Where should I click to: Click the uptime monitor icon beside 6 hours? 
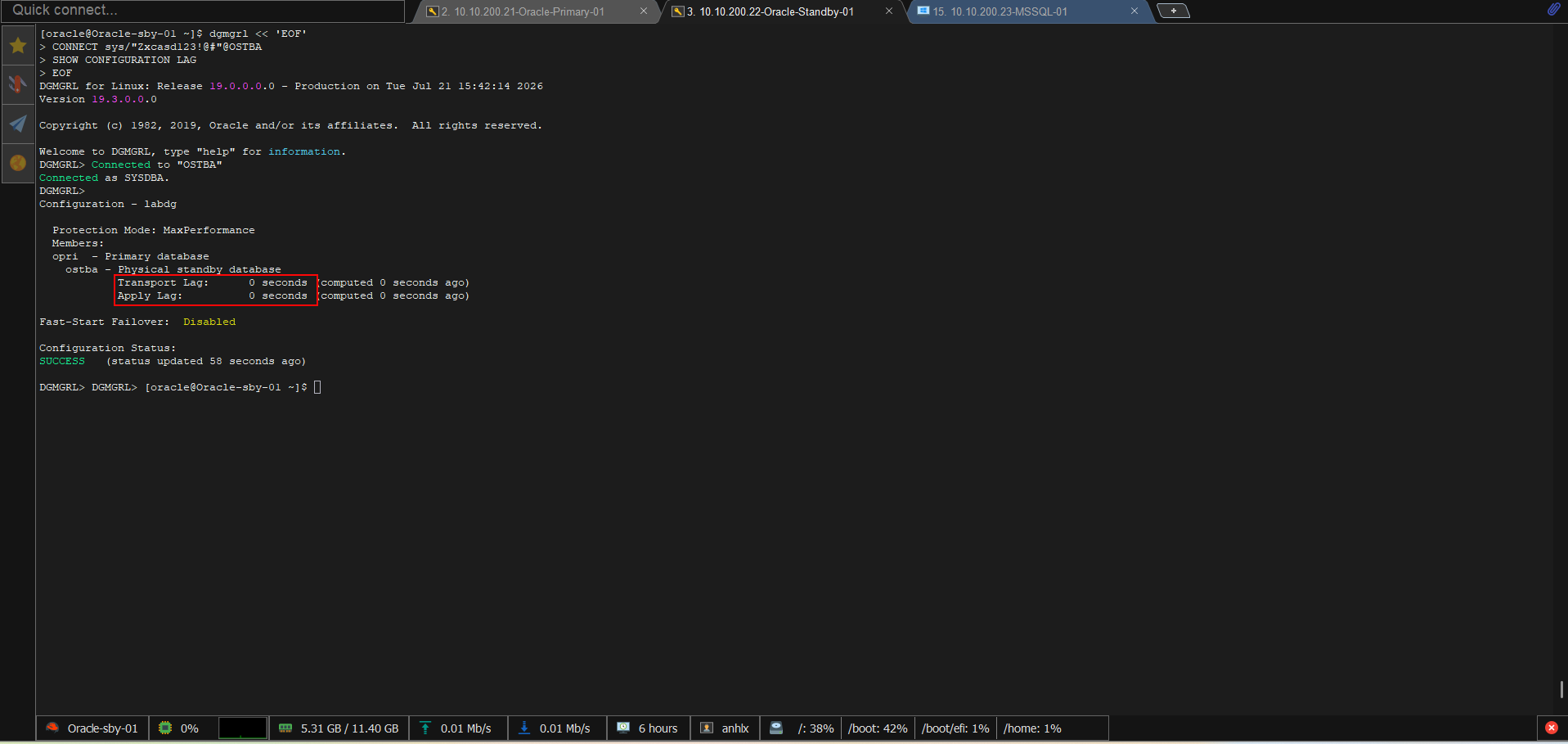623,728
